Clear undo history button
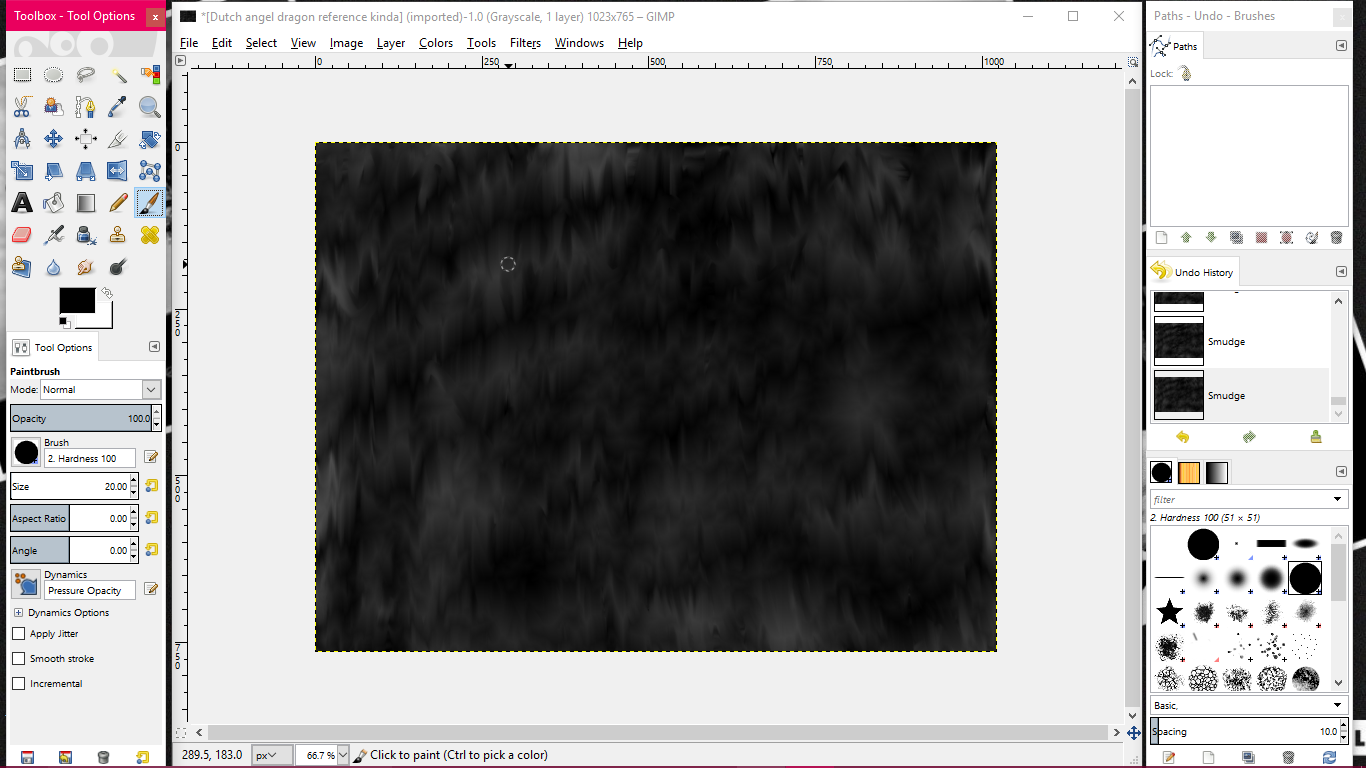Viewport: 1366px width, 768px height. [1315, 437]
